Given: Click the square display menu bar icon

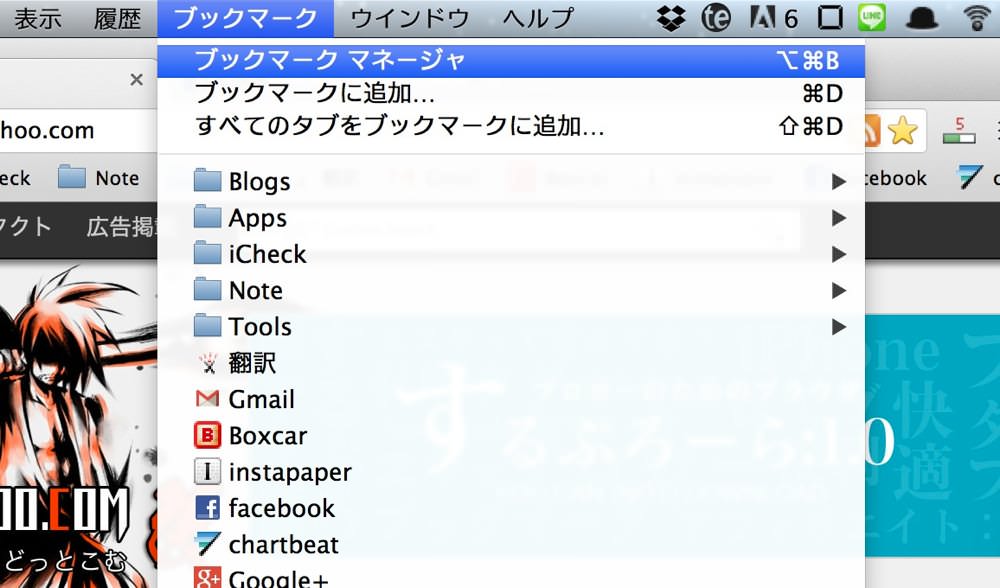Looking at the screenshot, I should coord(830,18).
